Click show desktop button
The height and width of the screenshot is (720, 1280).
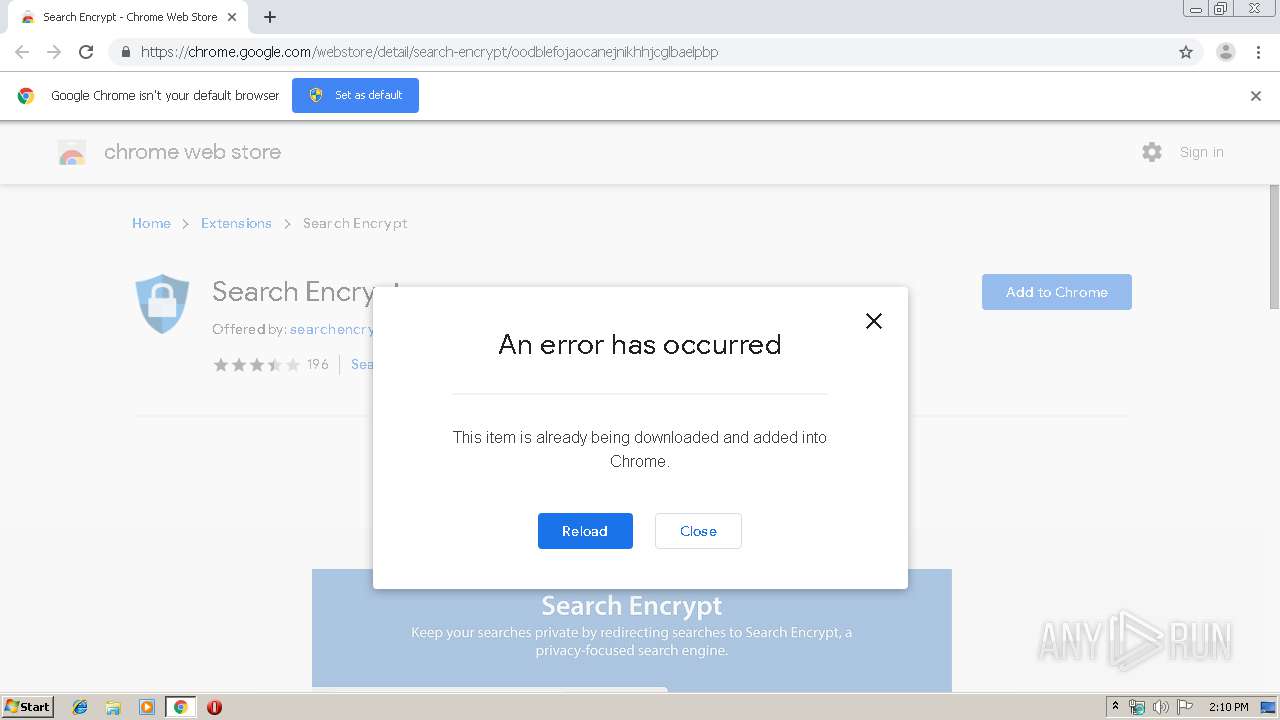pos(1268,707)
